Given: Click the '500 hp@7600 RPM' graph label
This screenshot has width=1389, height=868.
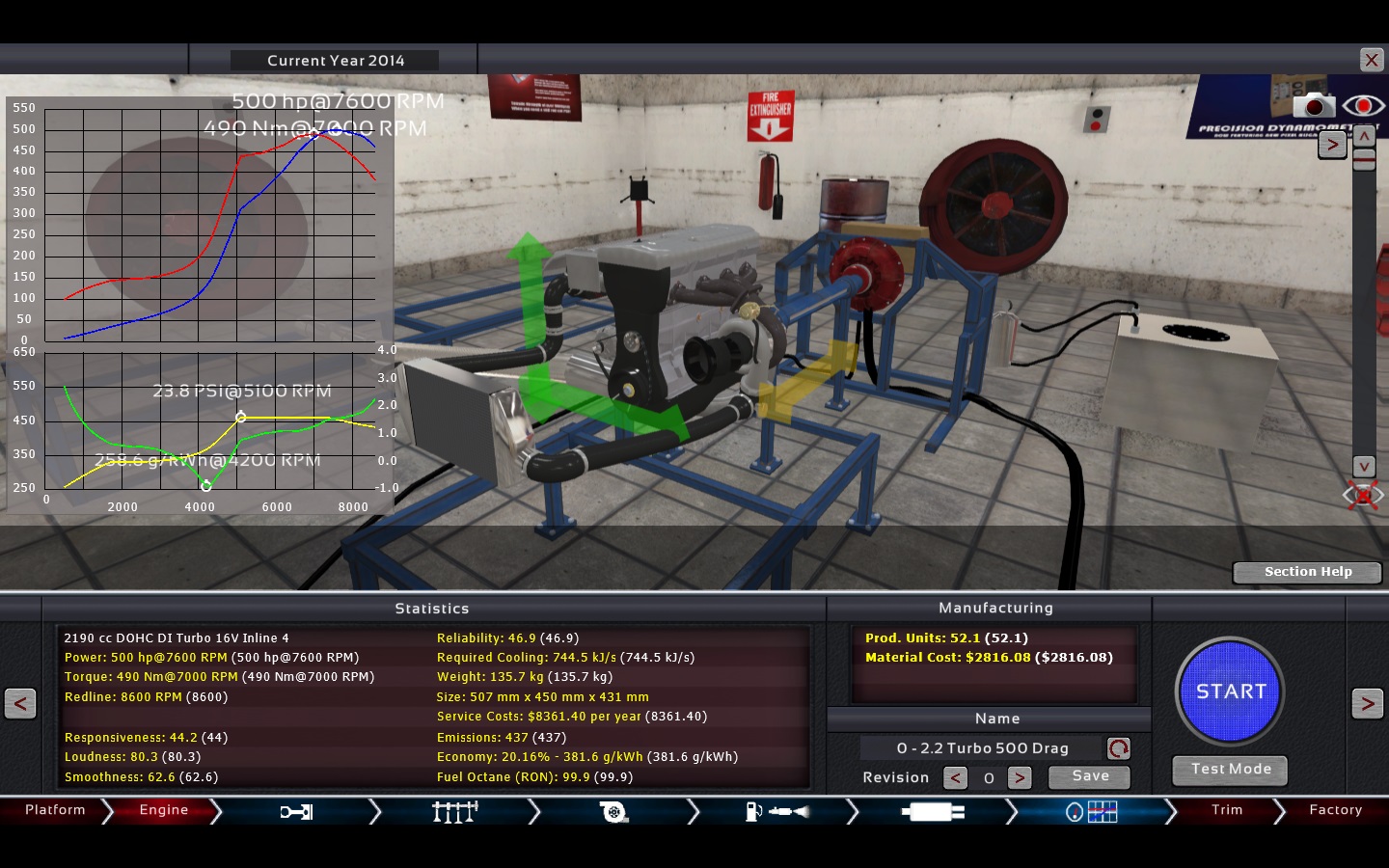Looking at the screenshot, I should point(338,101).
